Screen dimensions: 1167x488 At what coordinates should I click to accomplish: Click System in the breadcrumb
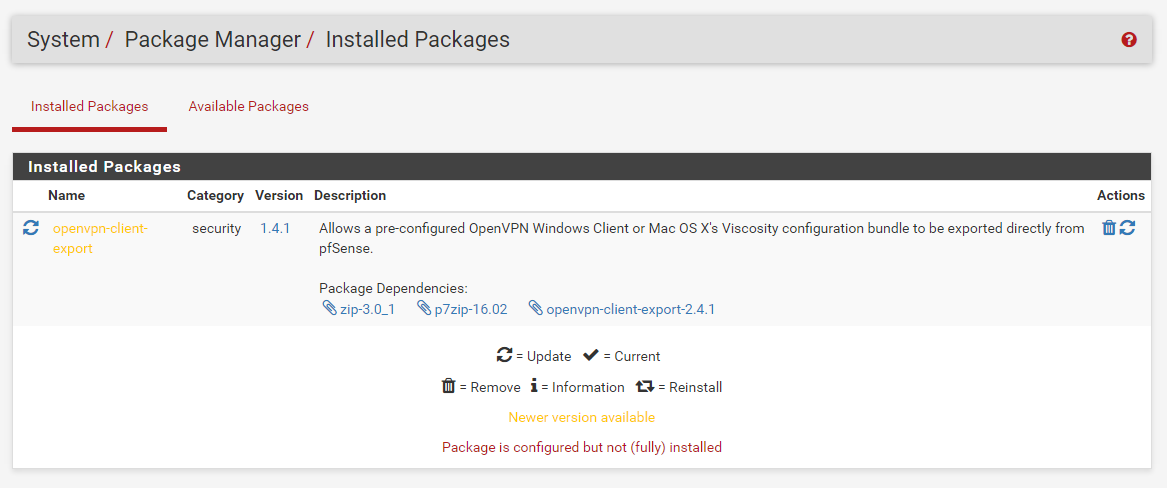click(63, 40)
